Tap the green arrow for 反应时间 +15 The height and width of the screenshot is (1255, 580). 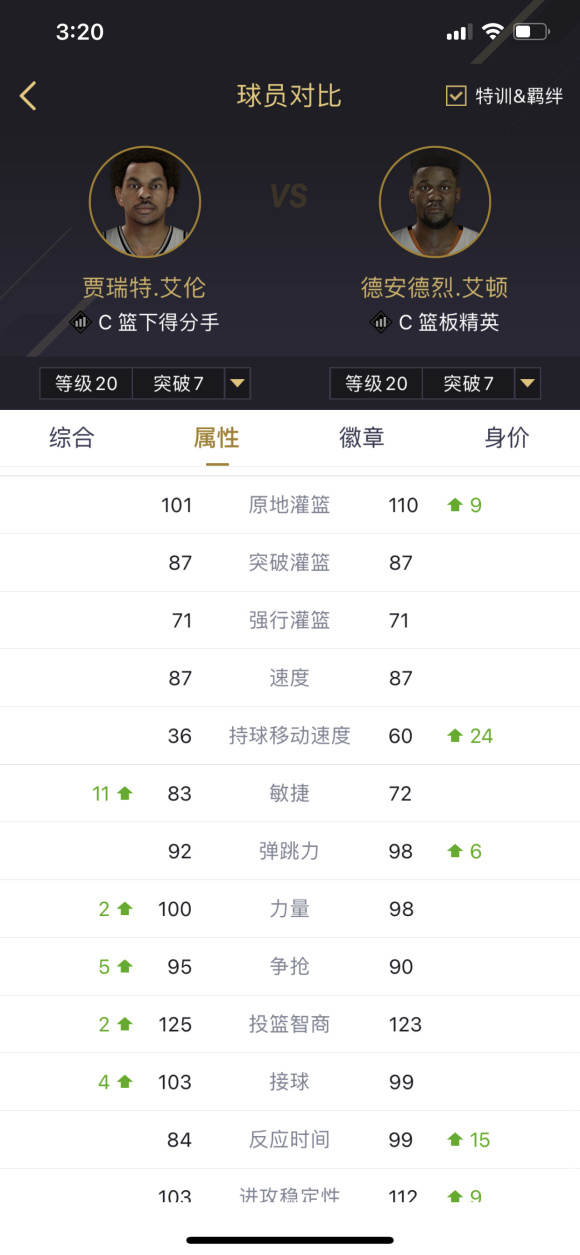click(455, 1140)
